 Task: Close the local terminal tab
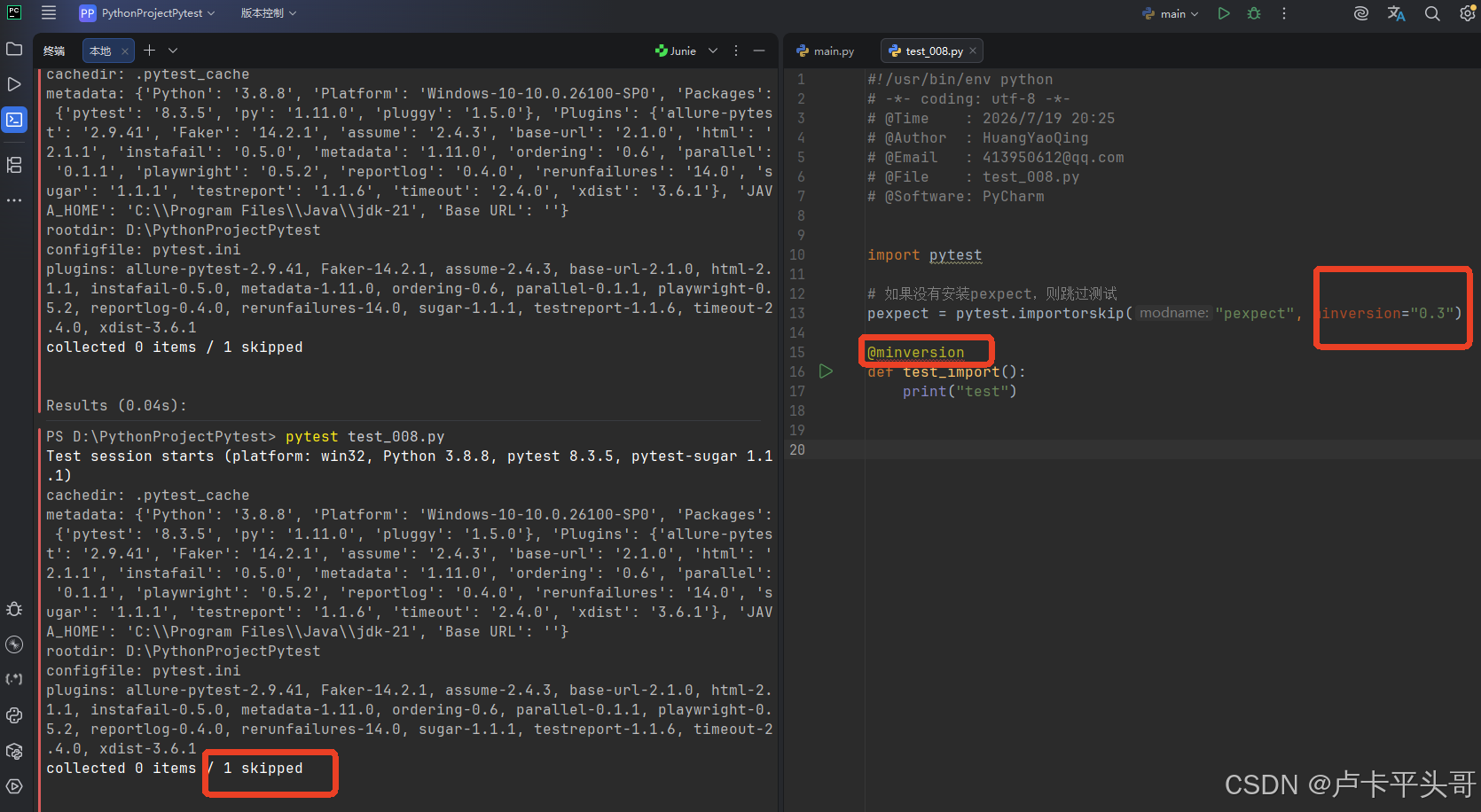click(125, 51)
